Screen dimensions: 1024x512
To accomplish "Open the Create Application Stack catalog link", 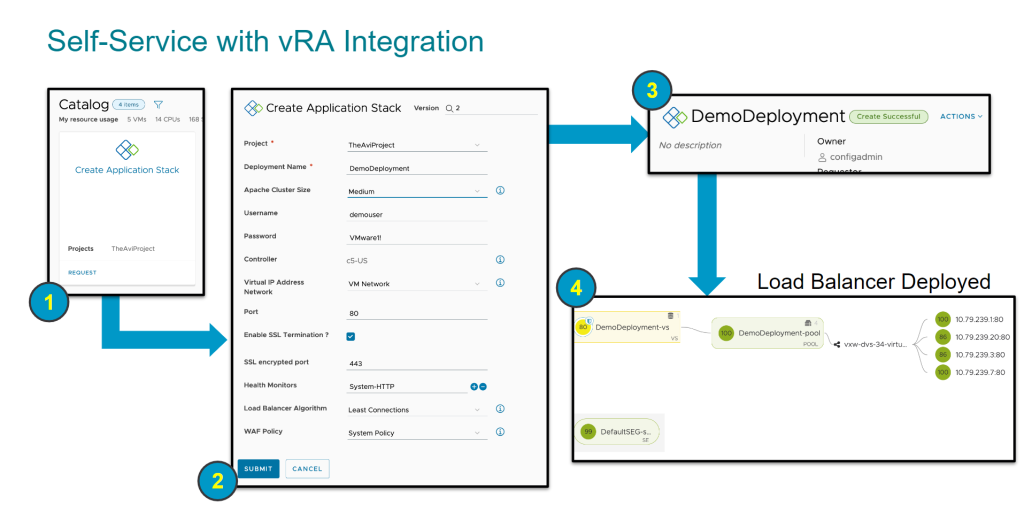I will tap(127, 170).
